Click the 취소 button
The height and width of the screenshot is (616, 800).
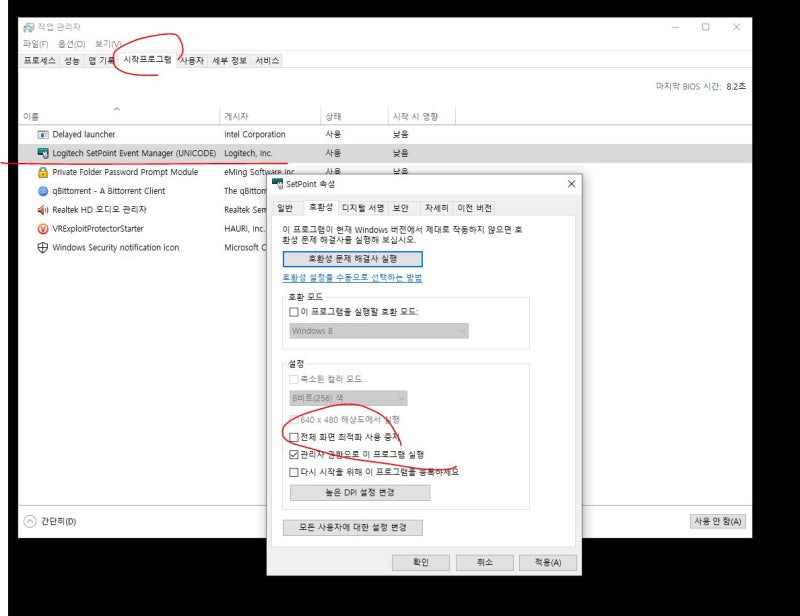pos(484,562)
